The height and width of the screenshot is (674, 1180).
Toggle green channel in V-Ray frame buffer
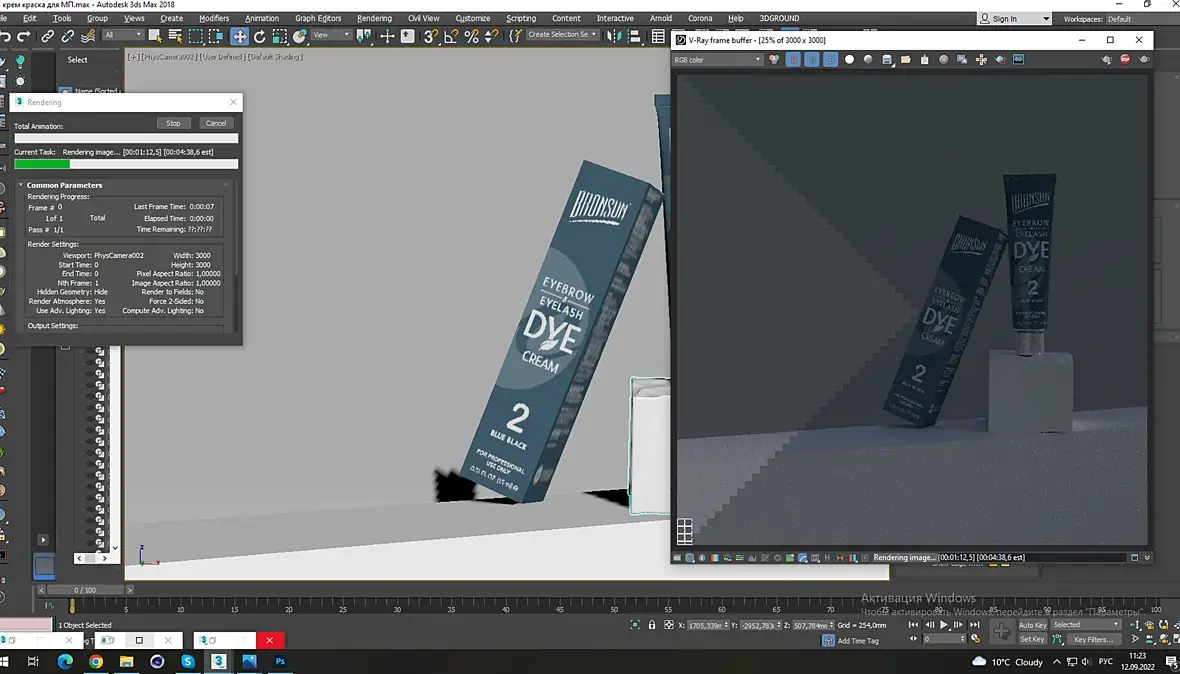(811, 59)
